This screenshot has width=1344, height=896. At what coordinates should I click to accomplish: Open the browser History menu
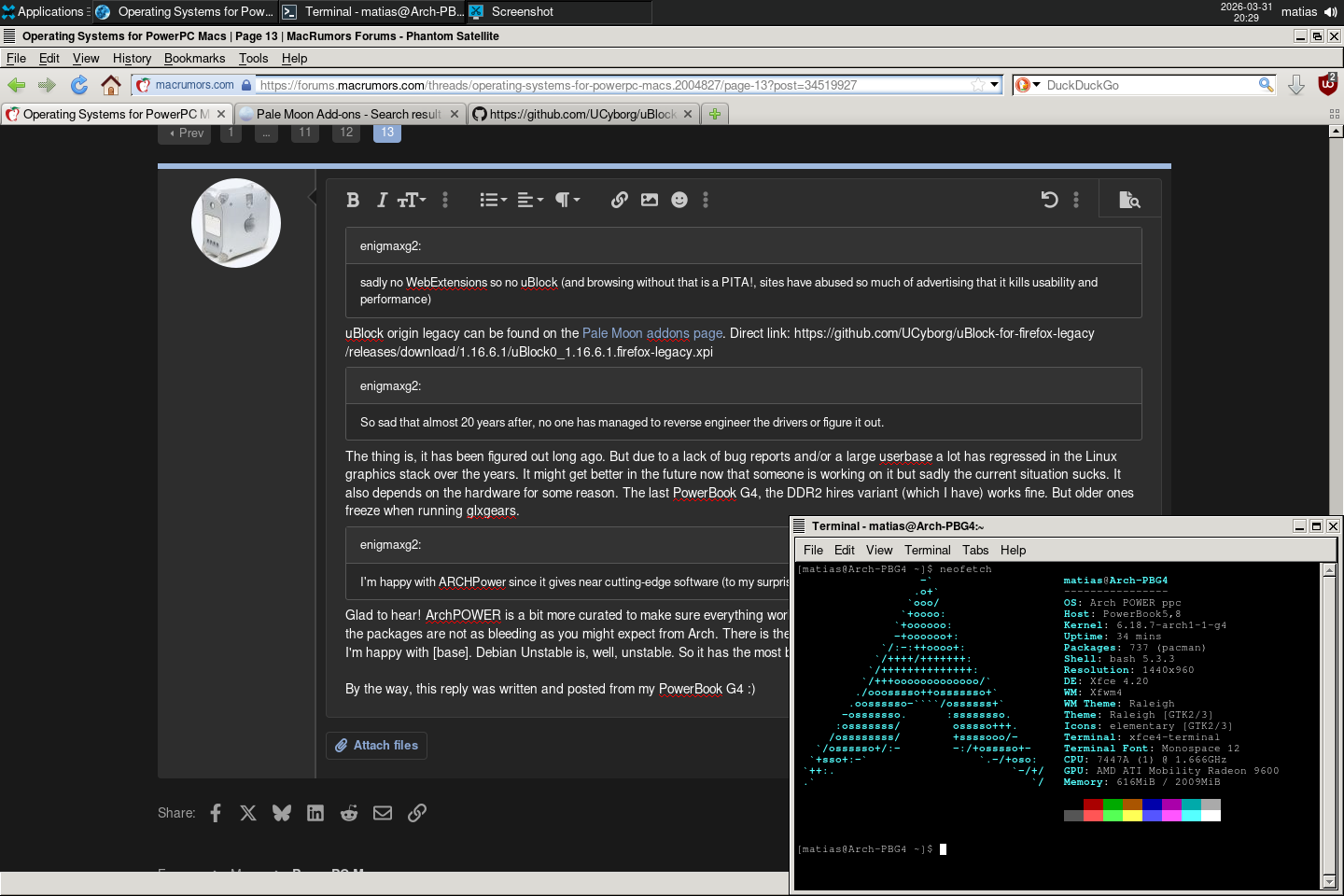[x=132, y=58]
